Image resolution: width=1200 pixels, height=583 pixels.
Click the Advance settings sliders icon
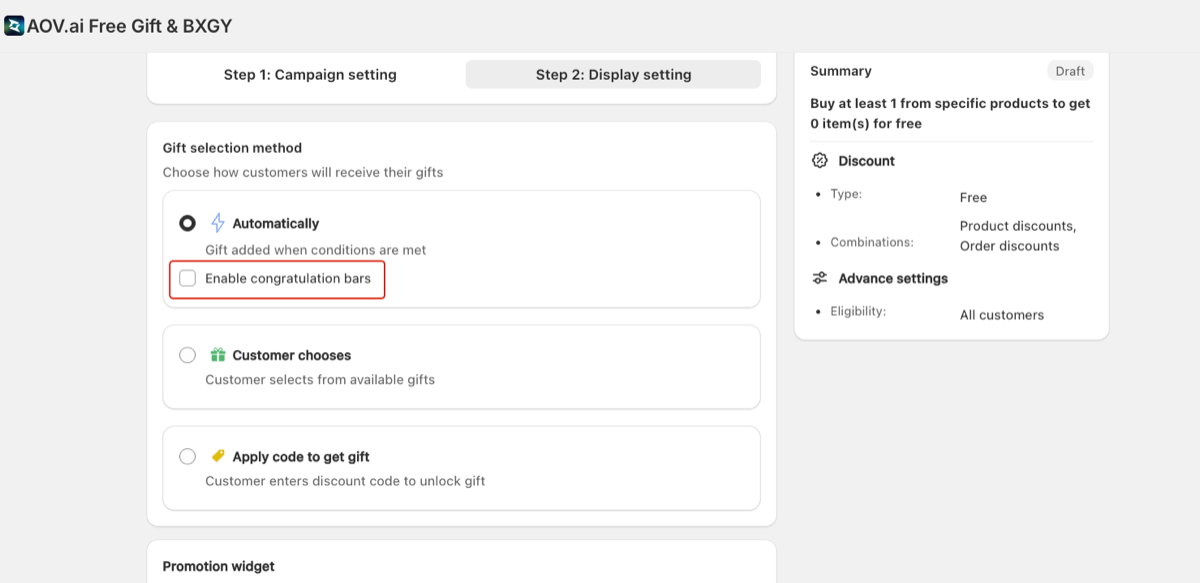(820, 278)
